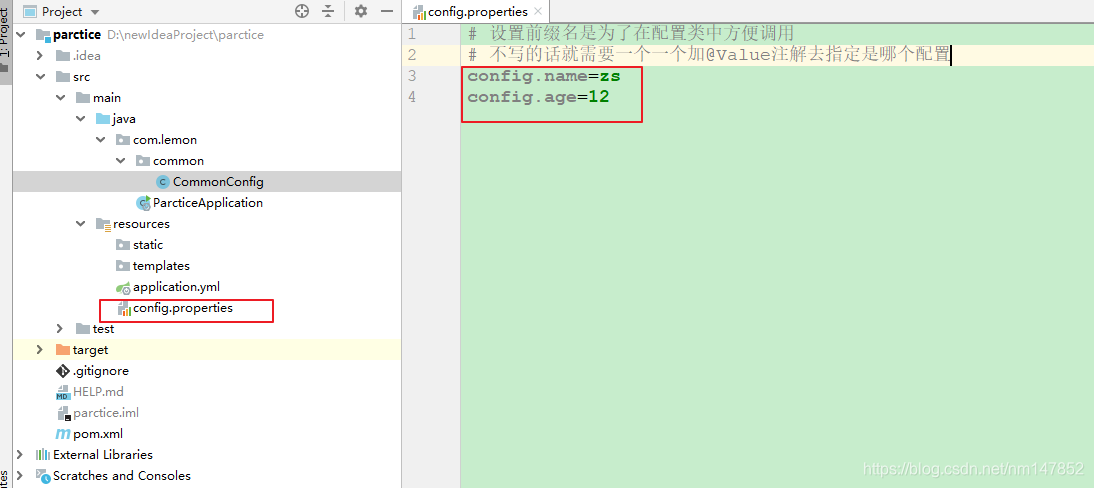Click line number 1 in gutter
Viewport: 1094px width, 488px height.
point(412,34)
